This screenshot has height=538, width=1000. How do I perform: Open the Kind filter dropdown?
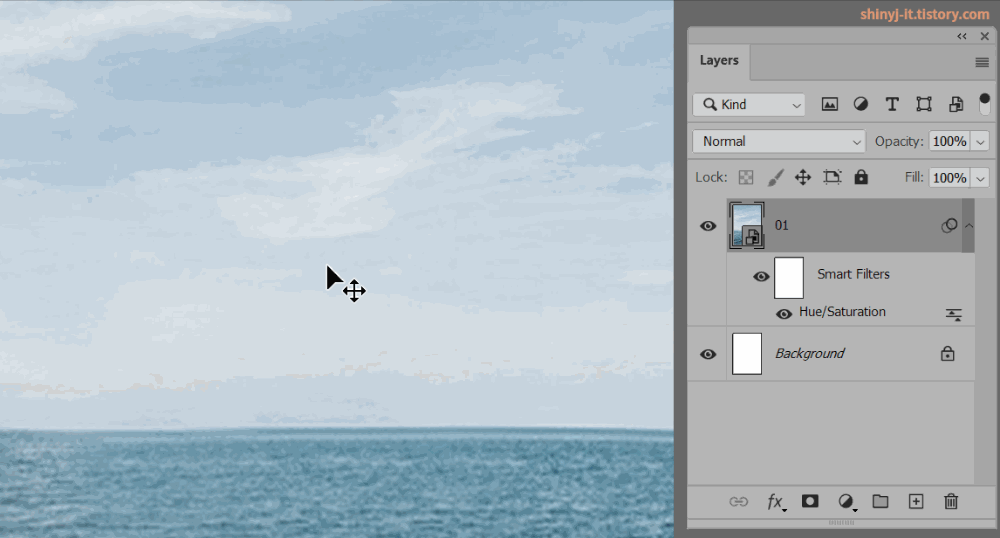click(749, 105)
